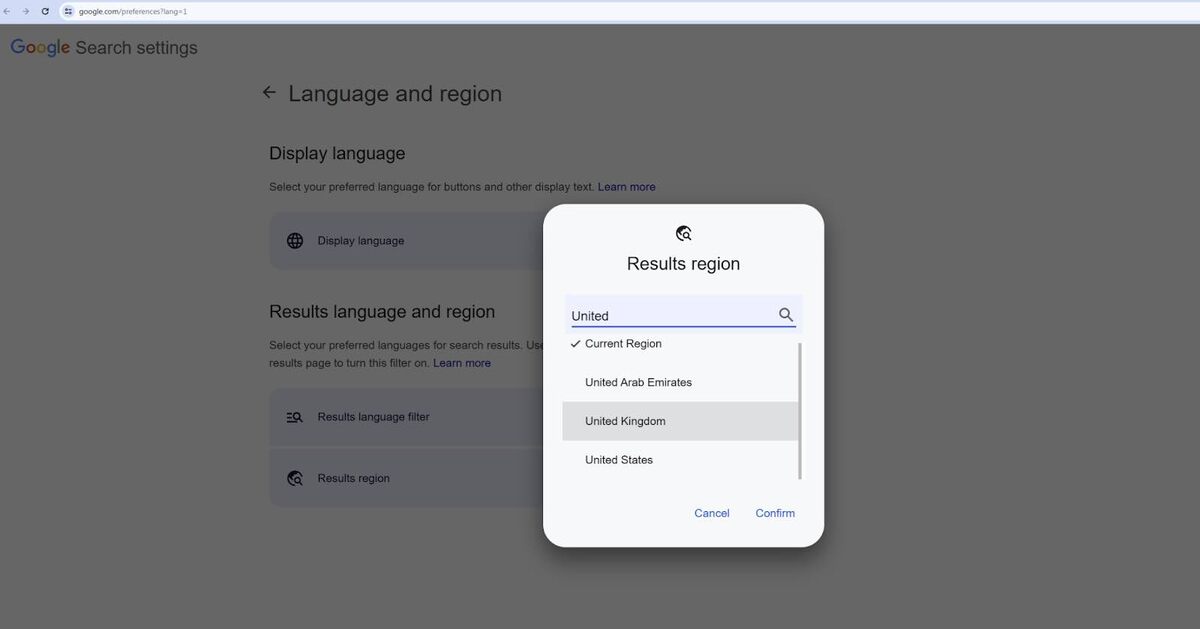Viewport: 1200px width, 629px height.
Task: Click the Results language filter icon
Action: [294, 418]
